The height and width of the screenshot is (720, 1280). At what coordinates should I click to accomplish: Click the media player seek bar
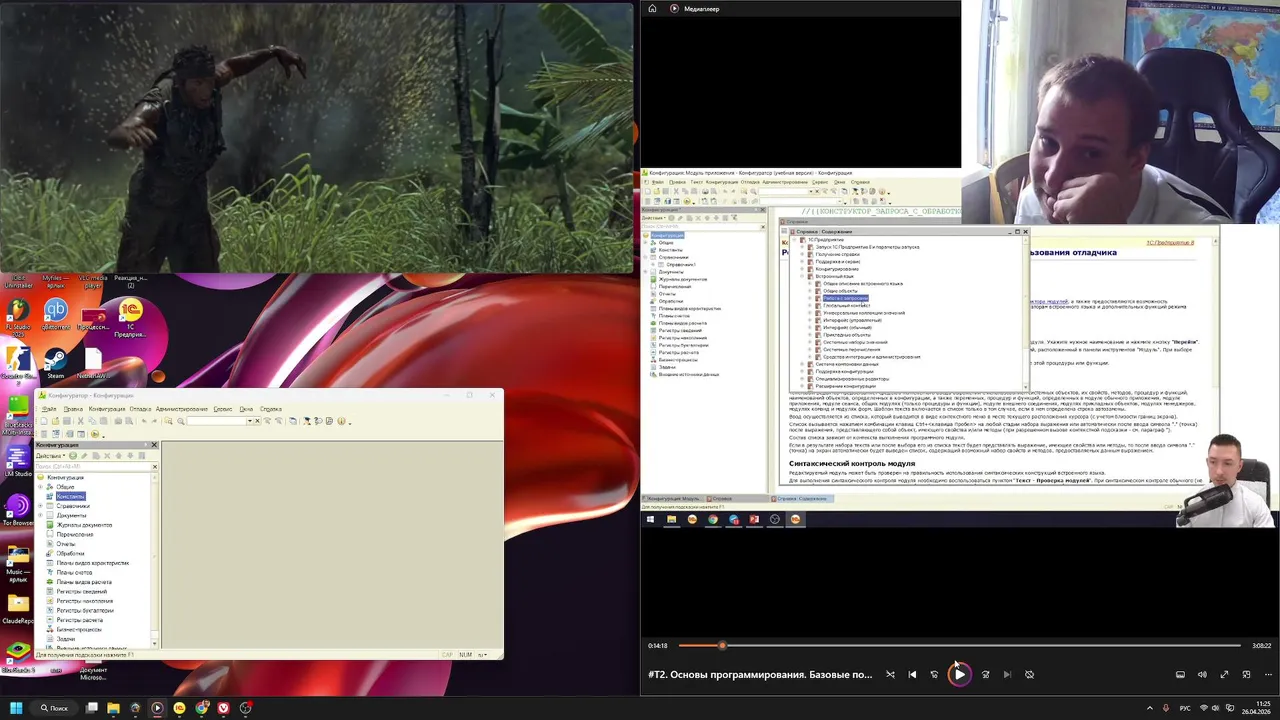pos(959,645)
